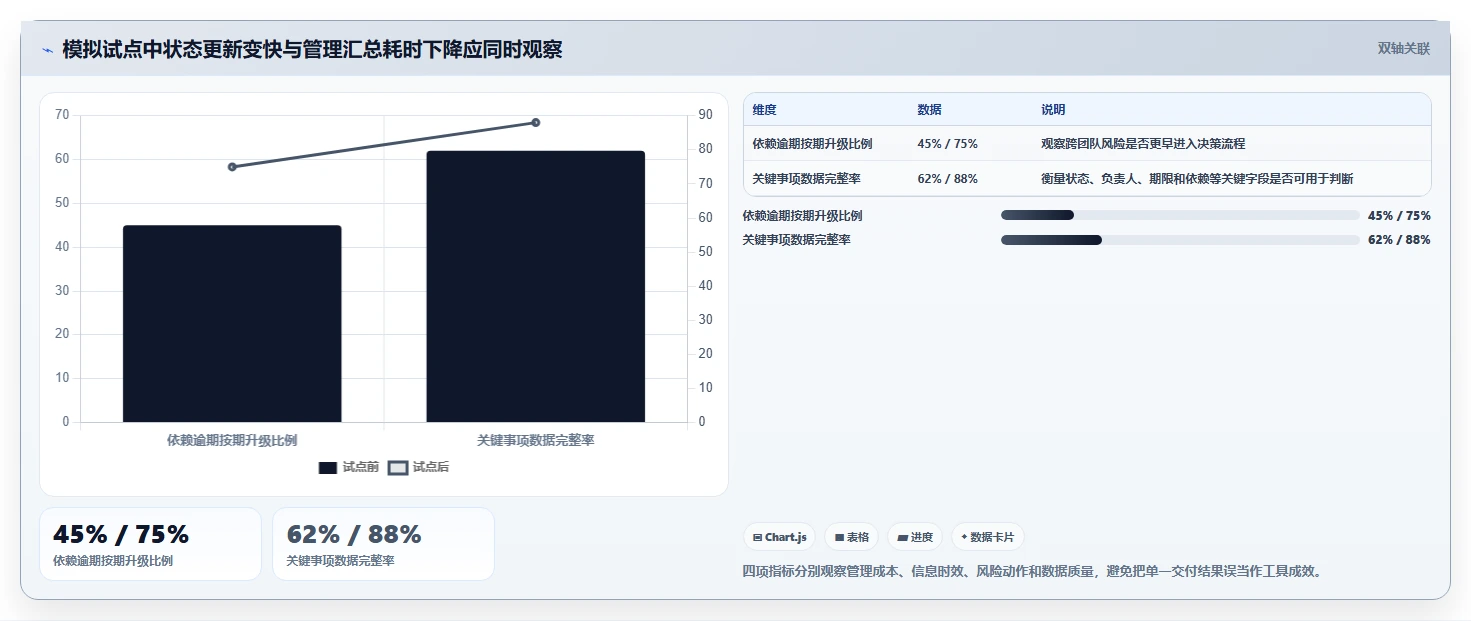The height and width of the screenshot is (621, 1471).
Task: Click the 表格 chip icon
Action: [840, 537]
